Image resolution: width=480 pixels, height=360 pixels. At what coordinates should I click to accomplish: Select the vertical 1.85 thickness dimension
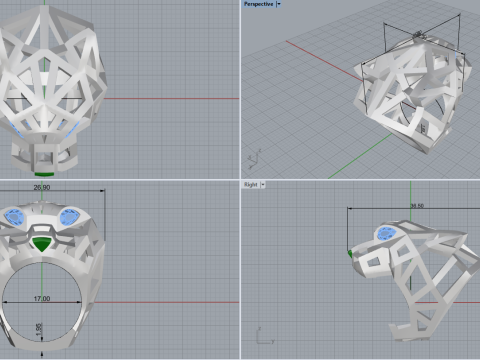point(39,329)
